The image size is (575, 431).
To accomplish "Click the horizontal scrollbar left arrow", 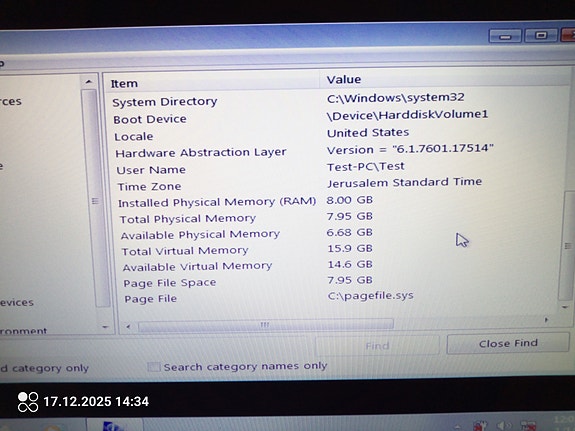I will pyautogui.click(x=128, y=326).
